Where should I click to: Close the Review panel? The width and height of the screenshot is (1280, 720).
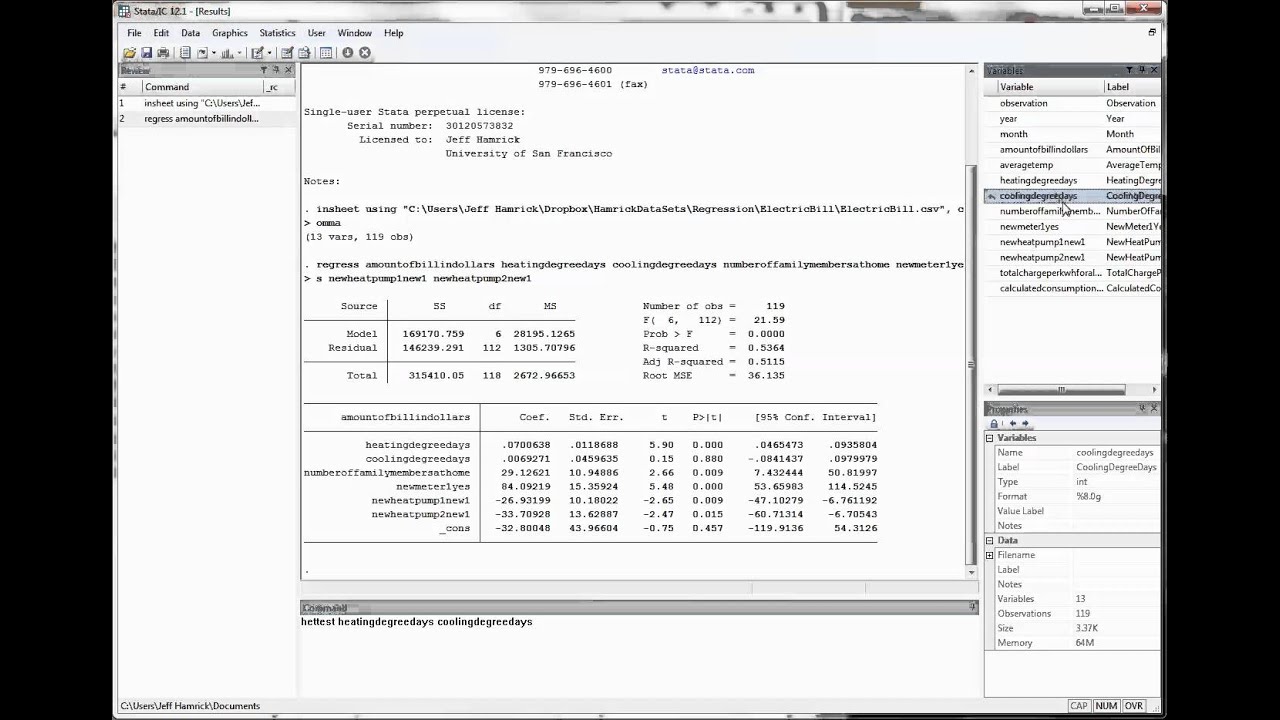point(289,70)
